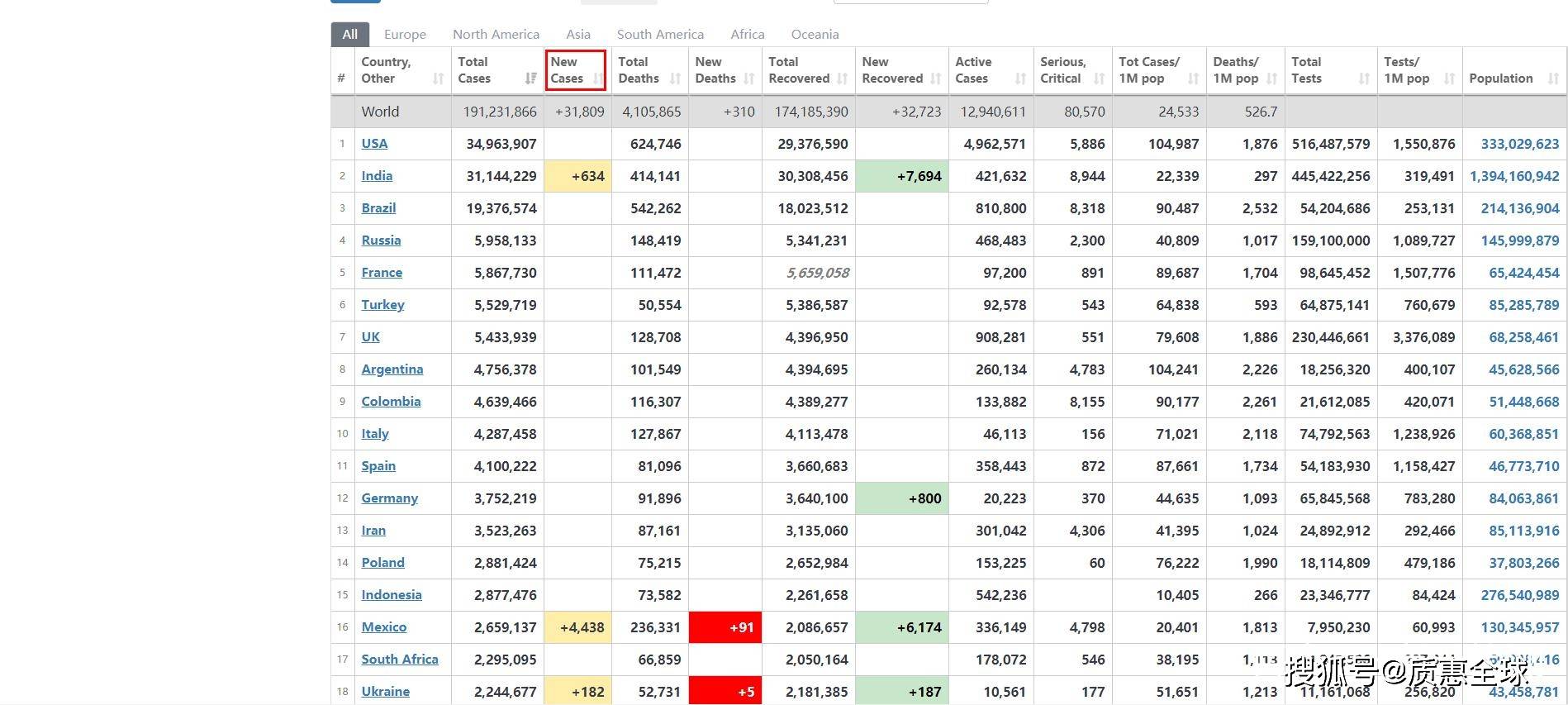Click sort arrows in New Cases header

(x=597, y=79)
